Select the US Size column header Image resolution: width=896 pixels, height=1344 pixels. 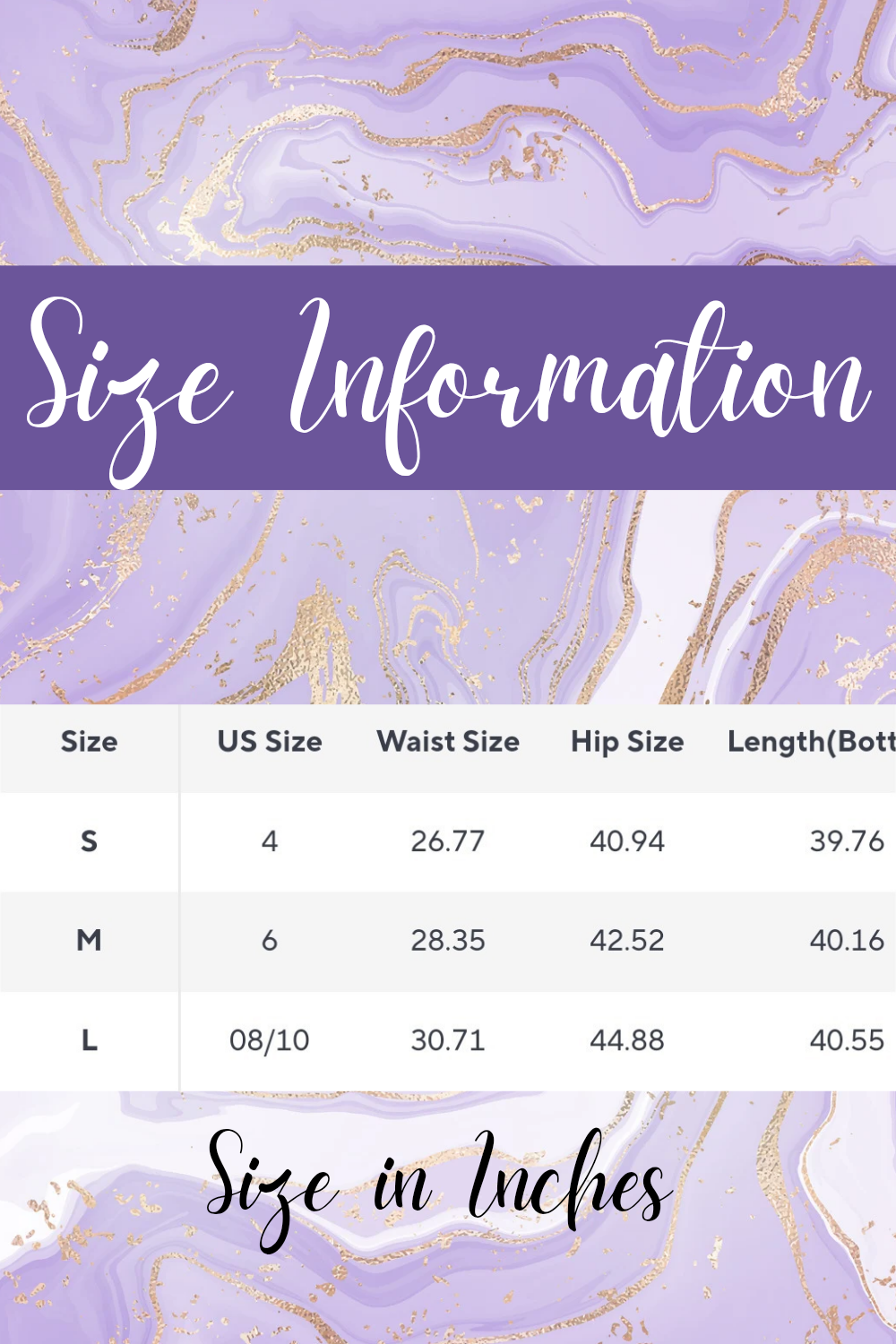pos(269,742)
